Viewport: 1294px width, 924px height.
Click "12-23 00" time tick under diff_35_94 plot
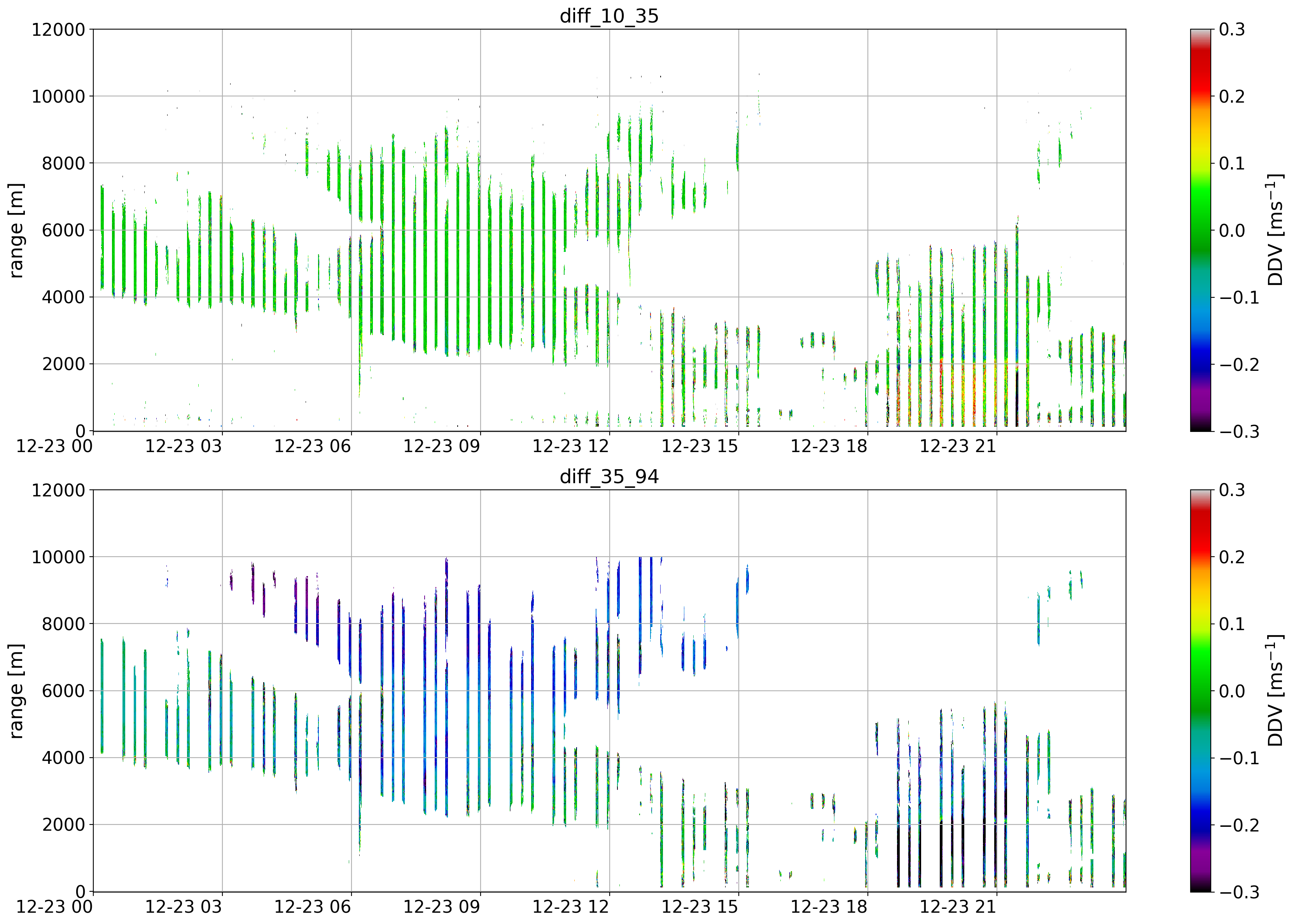click(54, 908)
